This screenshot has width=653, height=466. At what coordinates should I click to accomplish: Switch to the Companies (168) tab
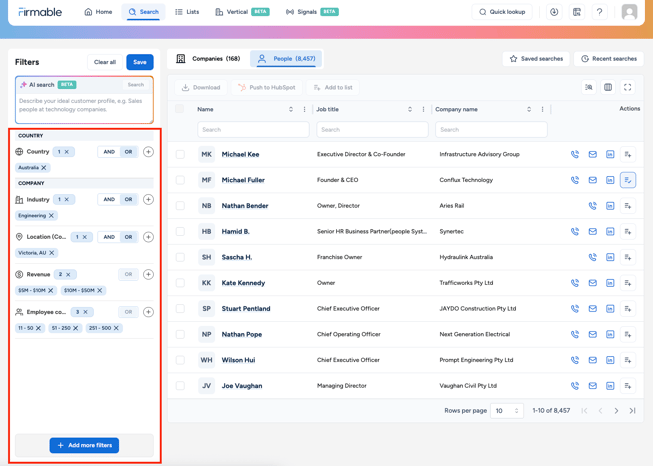208,59
